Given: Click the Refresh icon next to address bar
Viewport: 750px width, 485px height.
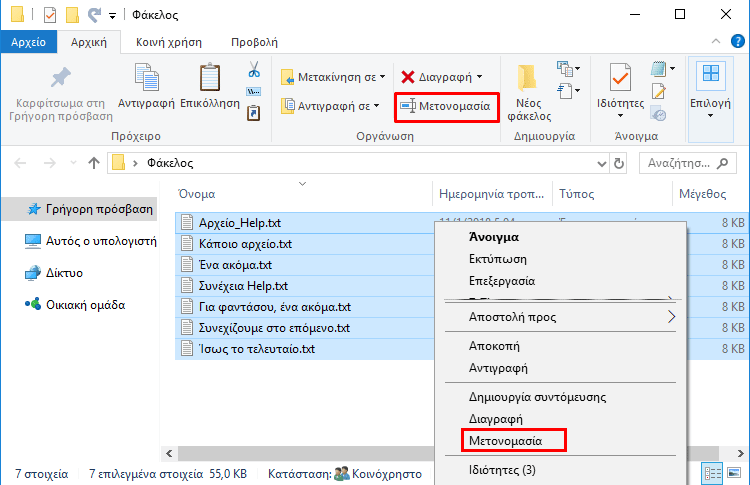Looking at the screenshot, I should pyautogui.click(x=618, y=164).
